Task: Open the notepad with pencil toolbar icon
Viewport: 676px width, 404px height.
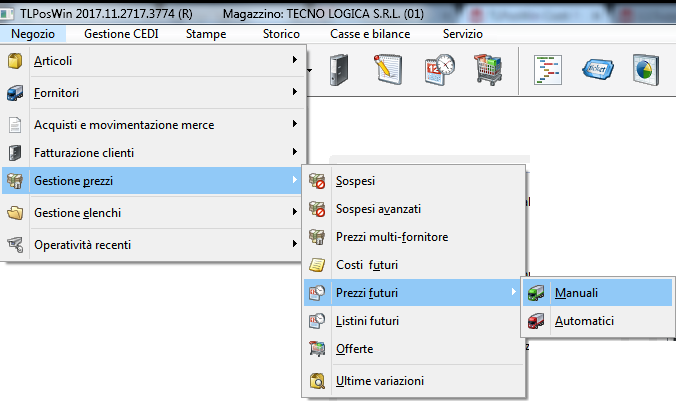Action: [388, 69]
